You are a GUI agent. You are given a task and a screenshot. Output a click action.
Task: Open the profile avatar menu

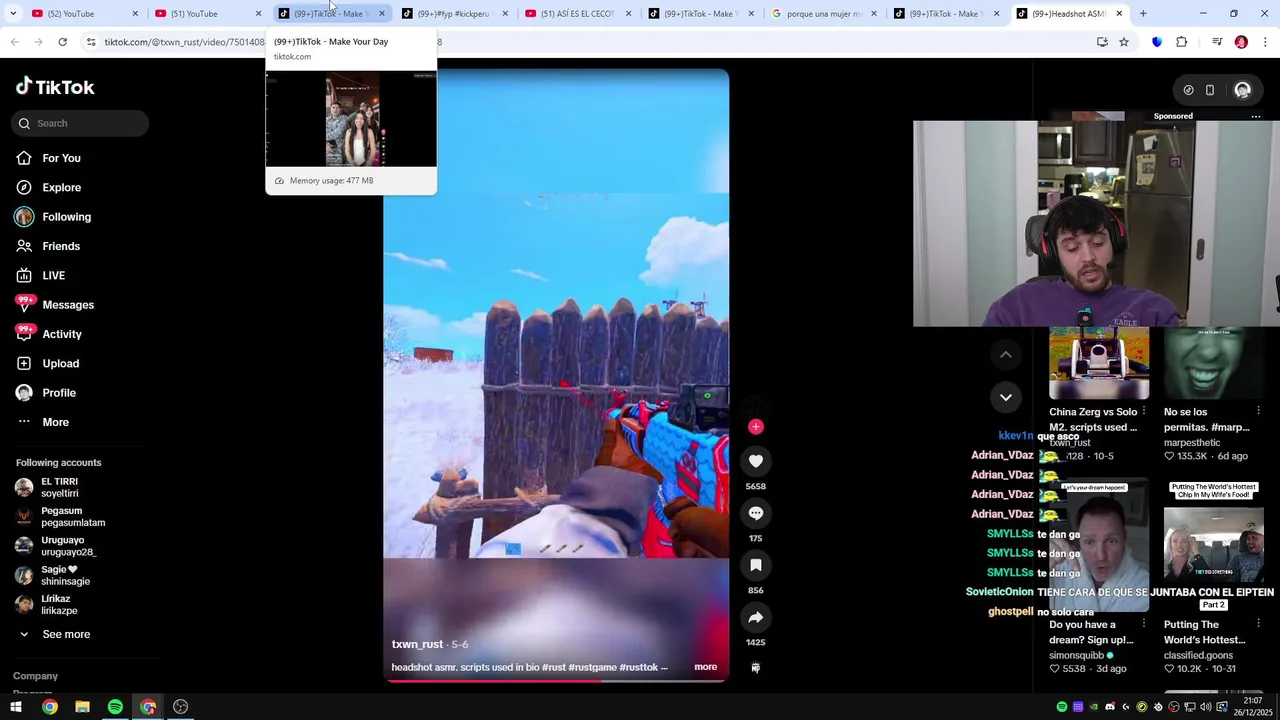1242,90
